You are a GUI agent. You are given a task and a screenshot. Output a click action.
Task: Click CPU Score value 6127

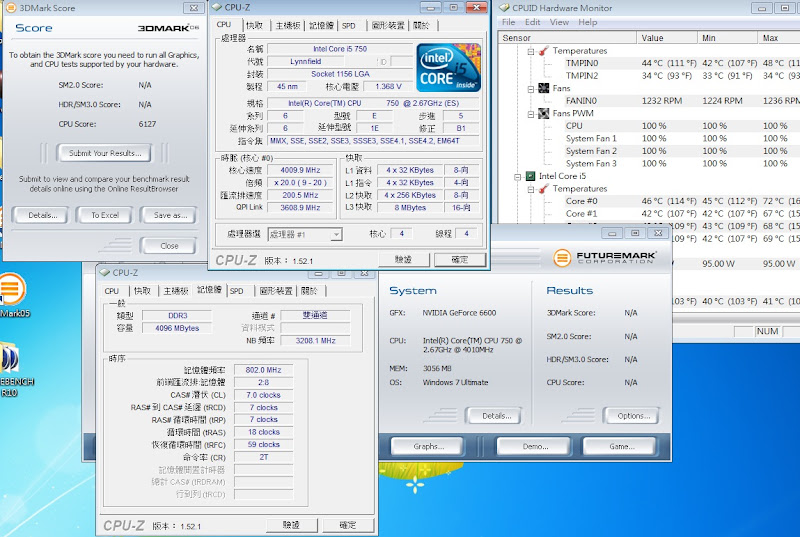[x=147, y=124]
